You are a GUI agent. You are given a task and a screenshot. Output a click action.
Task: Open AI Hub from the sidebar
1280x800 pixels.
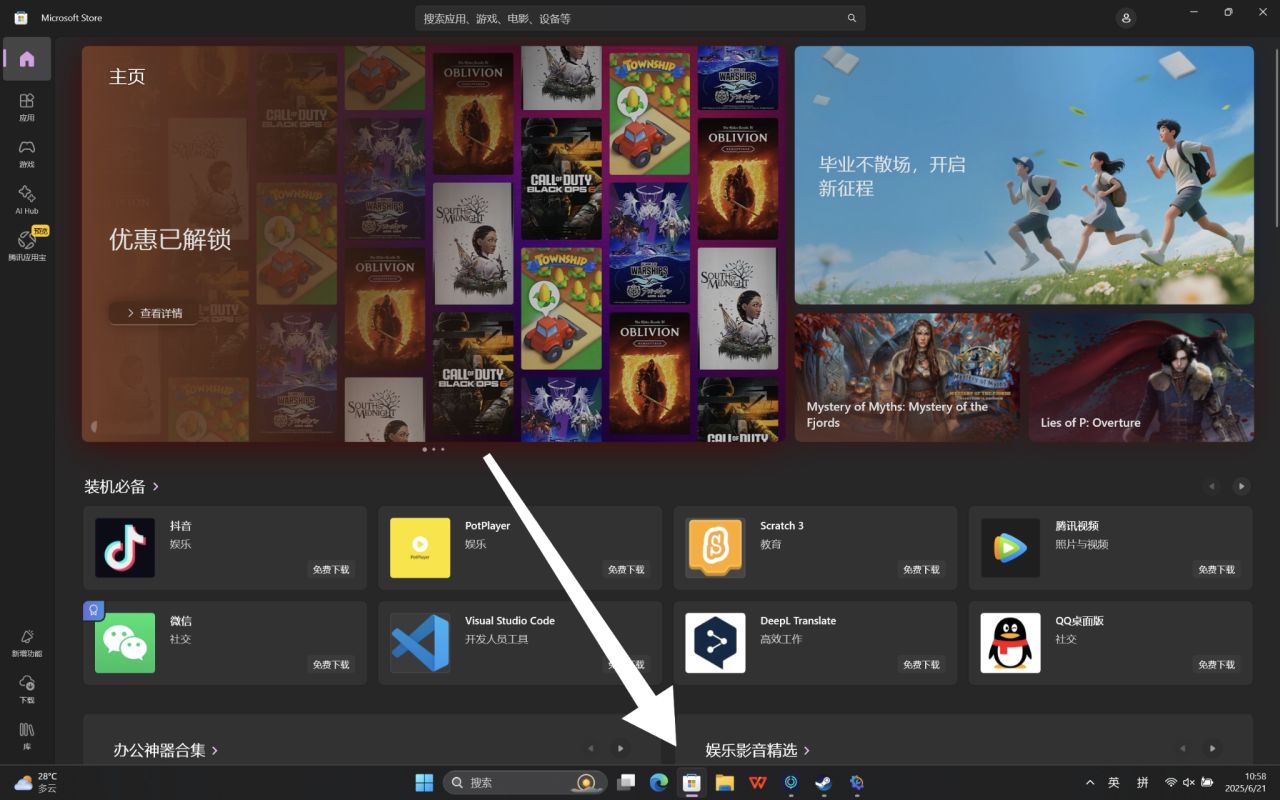click(x=27, y=199)
